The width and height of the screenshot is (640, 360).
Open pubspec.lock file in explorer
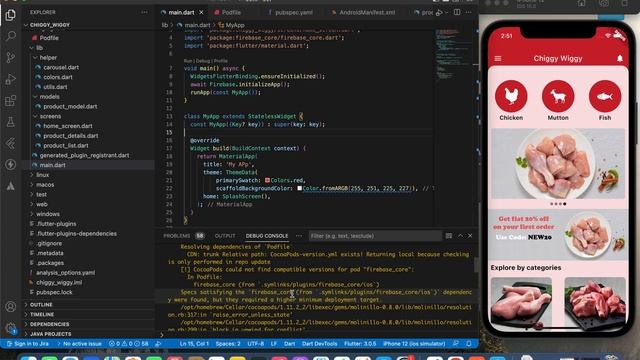click(x=54, y=292)
